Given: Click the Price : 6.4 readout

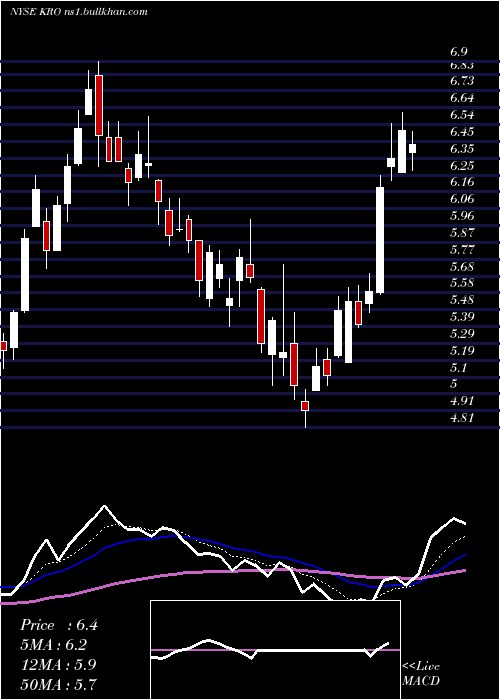Looking at the screenshot, I should coord(58,625).
